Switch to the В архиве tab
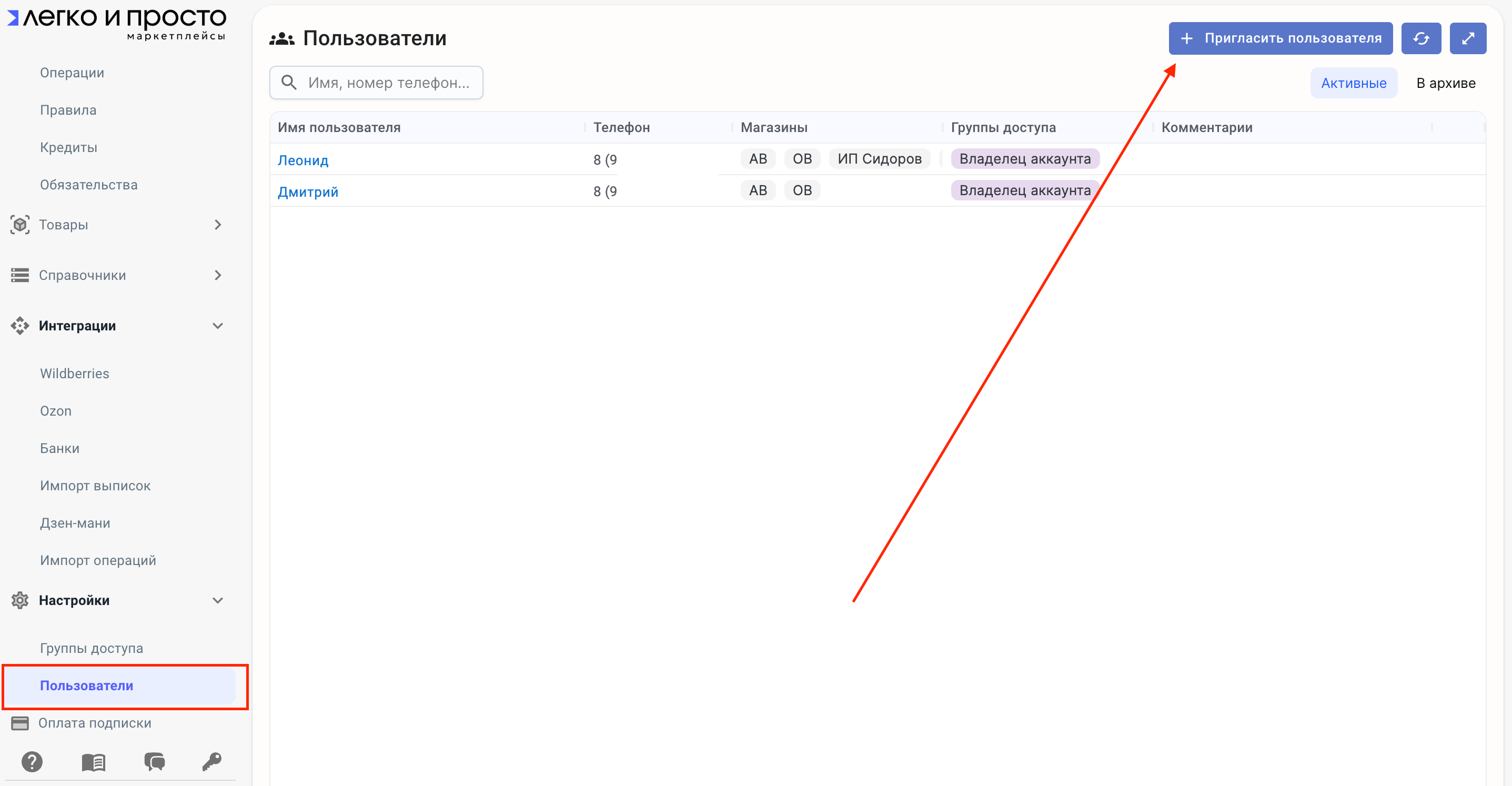 [x=1445, y=83]
